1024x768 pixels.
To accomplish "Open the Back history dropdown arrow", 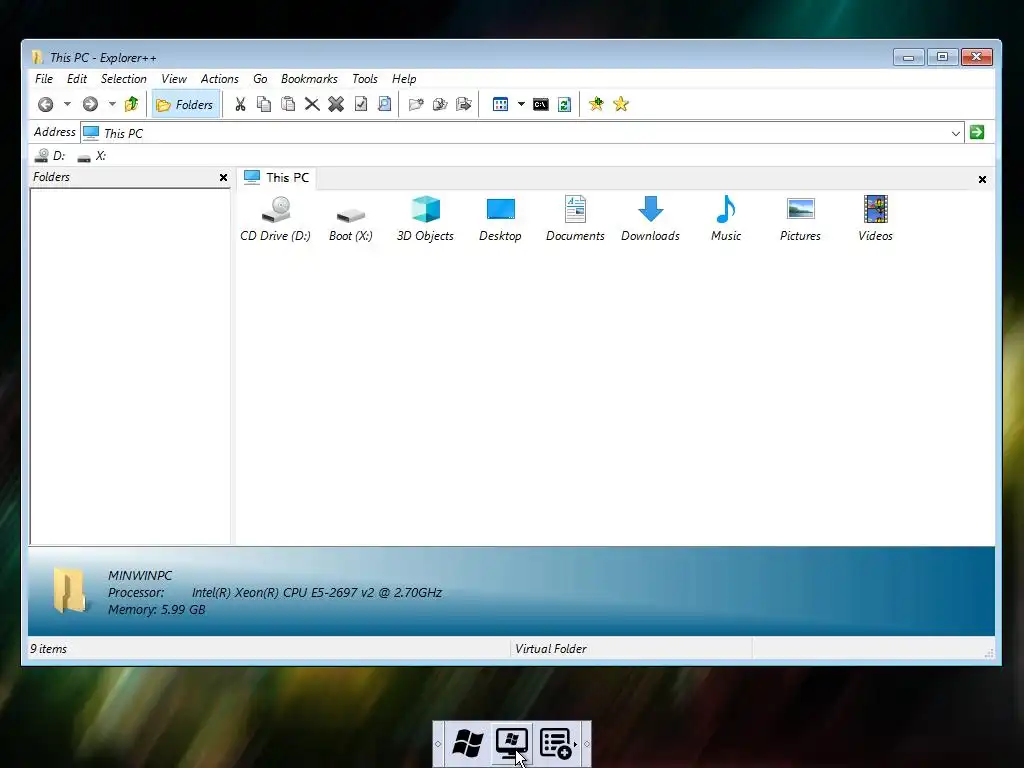I will (x=67, y=104).
